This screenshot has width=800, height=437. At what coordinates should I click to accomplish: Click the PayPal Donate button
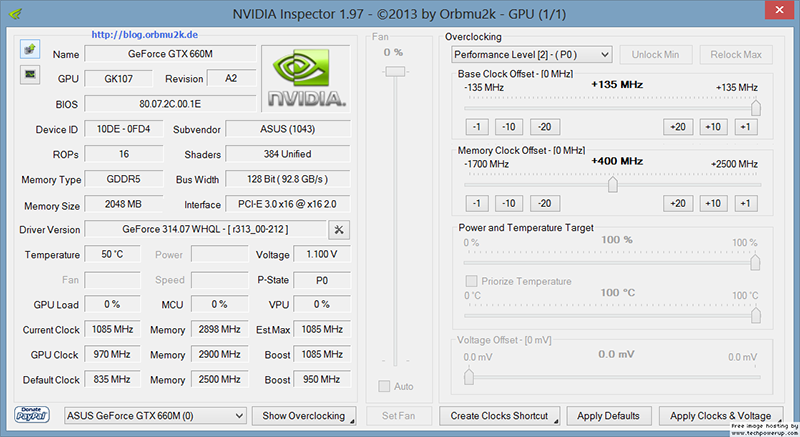32,415
